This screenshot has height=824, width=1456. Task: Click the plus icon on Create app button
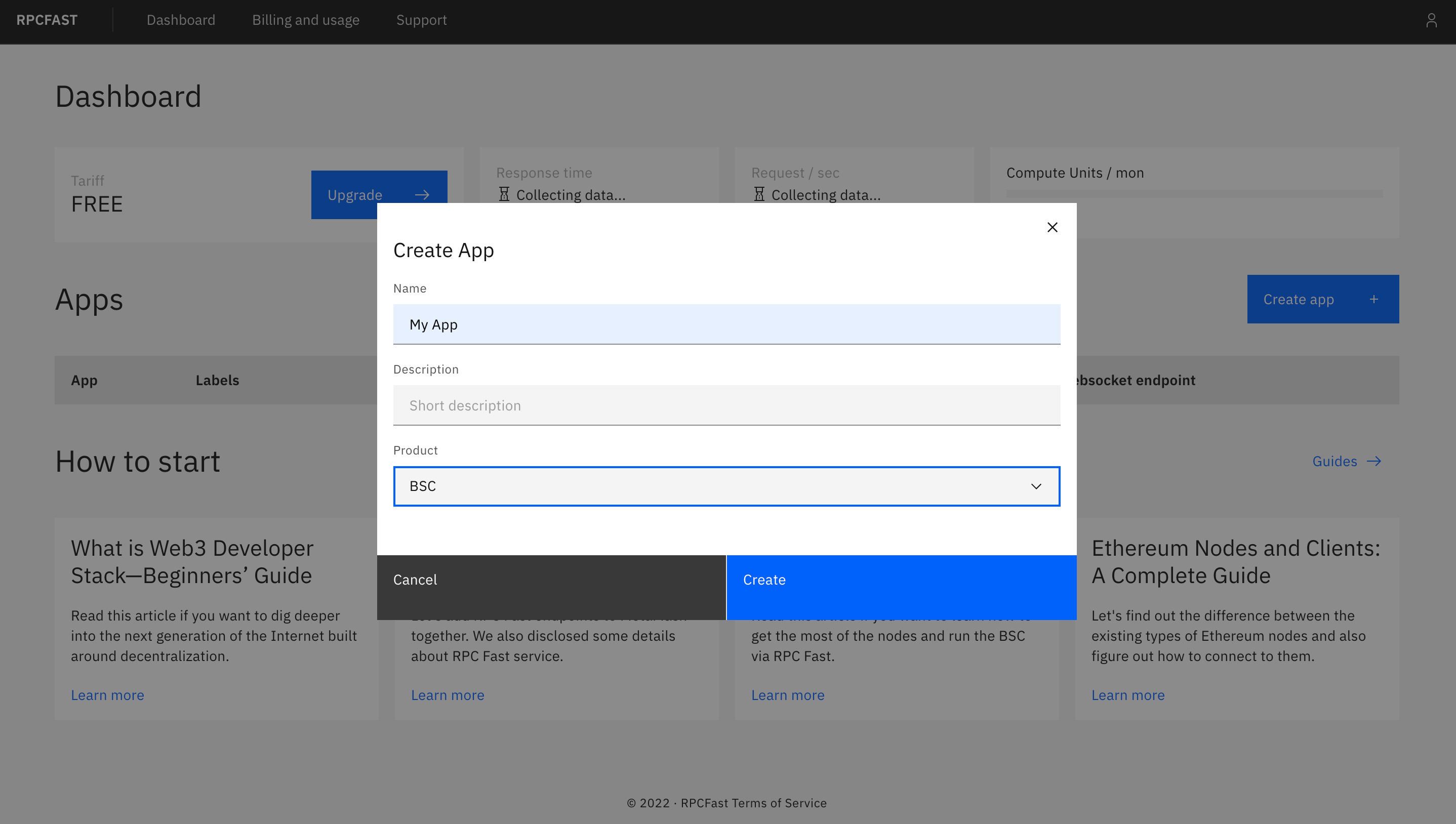tap(1374, 299)
